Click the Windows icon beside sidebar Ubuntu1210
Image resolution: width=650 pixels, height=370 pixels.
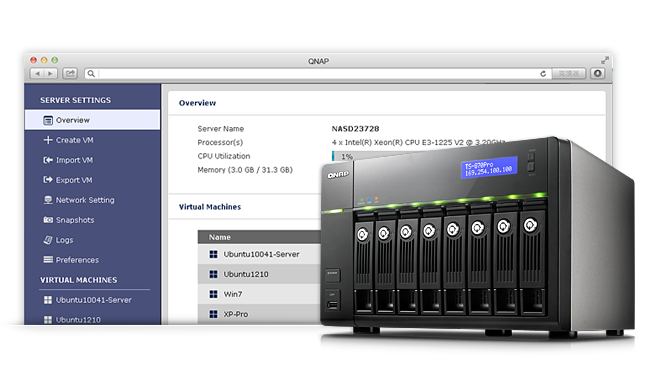pyautogui.click(x=48, y=319)
